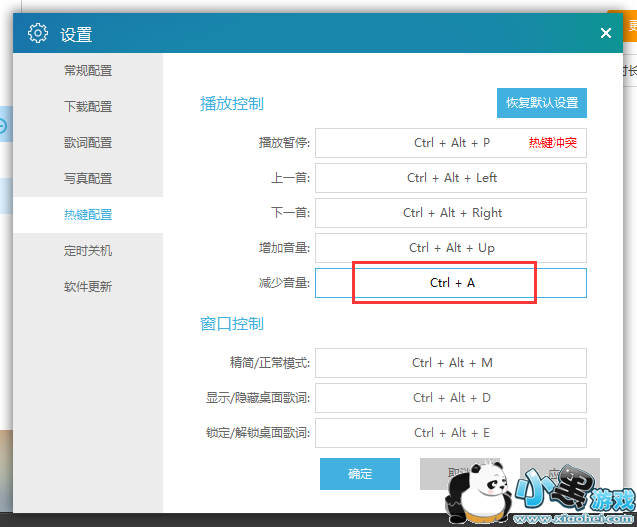
Task: Select the 歌词配置 sidebar item
Action: (x=88, y=143)
